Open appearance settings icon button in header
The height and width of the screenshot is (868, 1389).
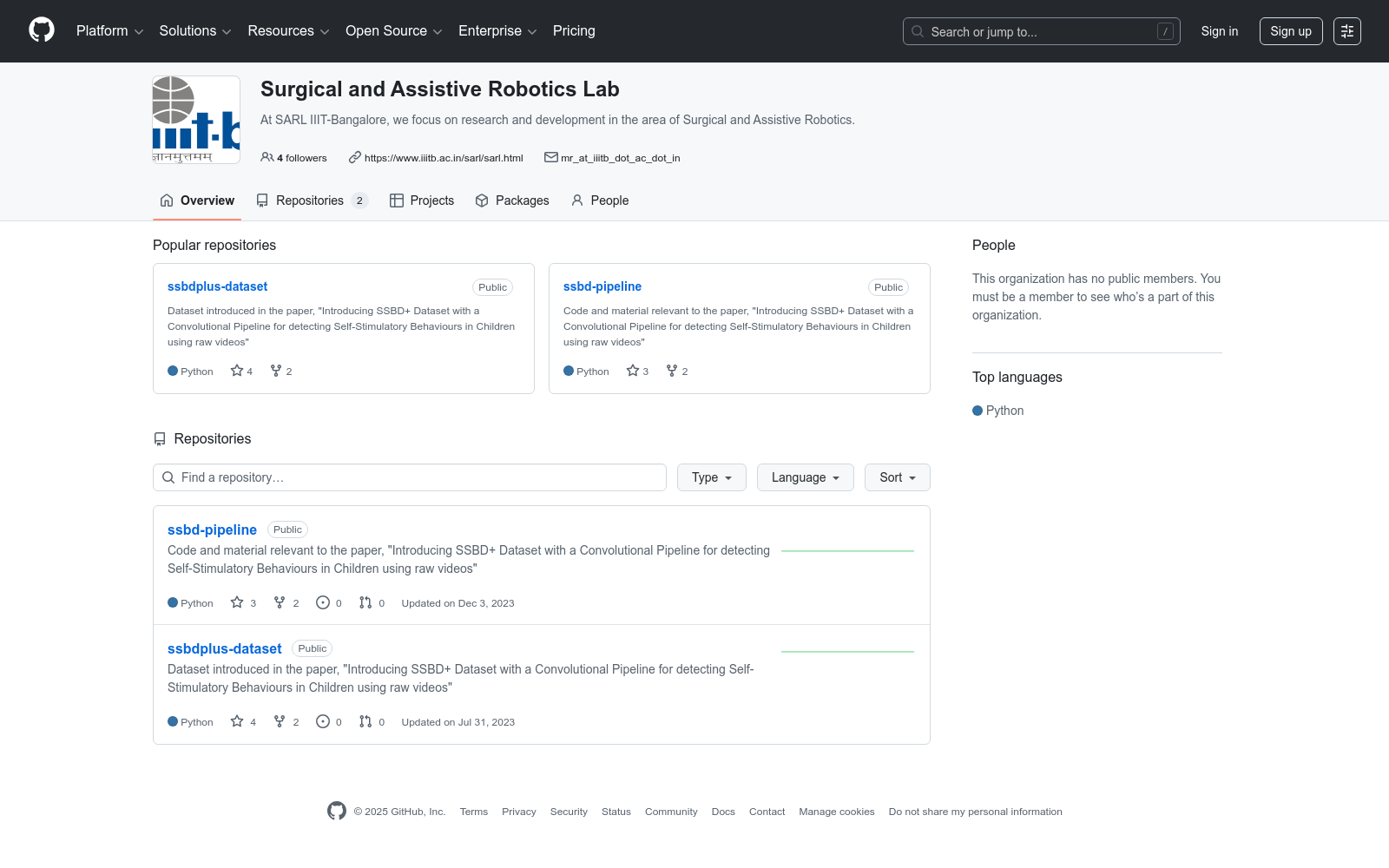1347,31
